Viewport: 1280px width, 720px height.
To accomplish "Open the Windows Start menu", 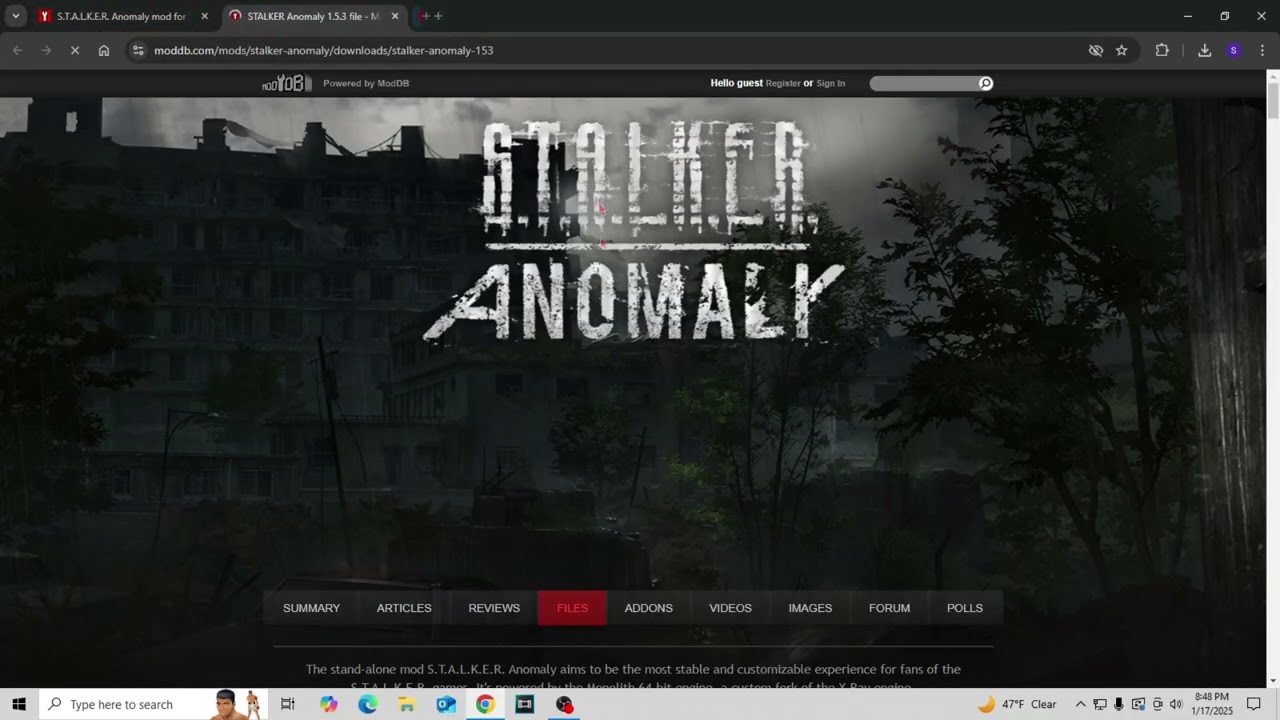I will (19, 704).
